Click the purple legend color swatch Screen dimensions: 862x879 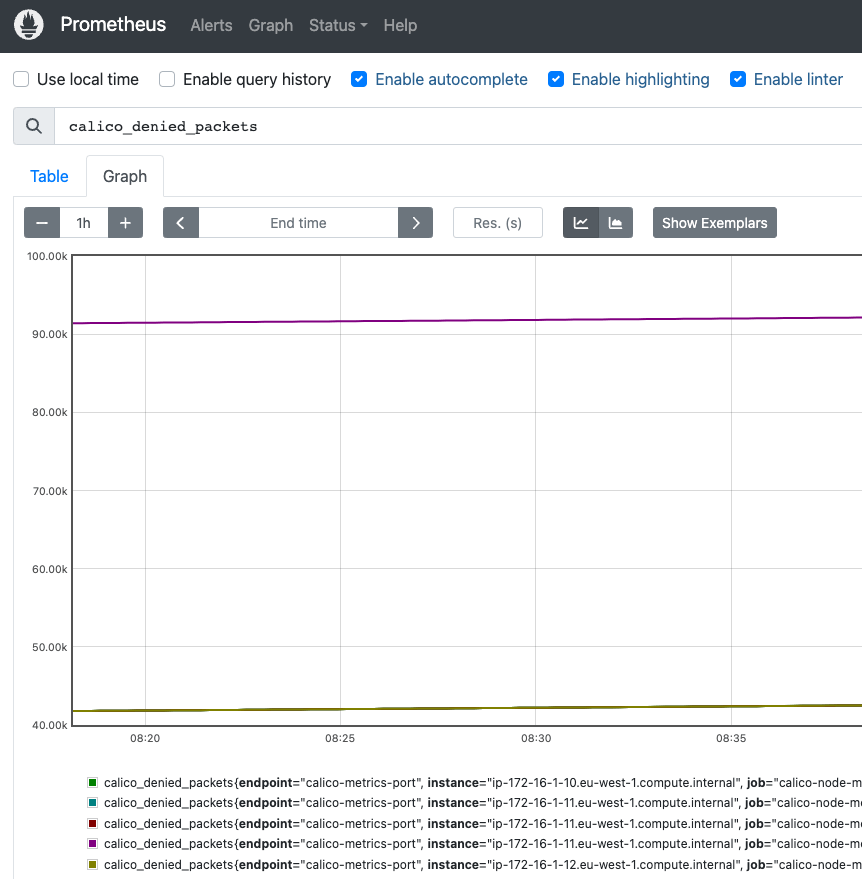tap(92, 844)
